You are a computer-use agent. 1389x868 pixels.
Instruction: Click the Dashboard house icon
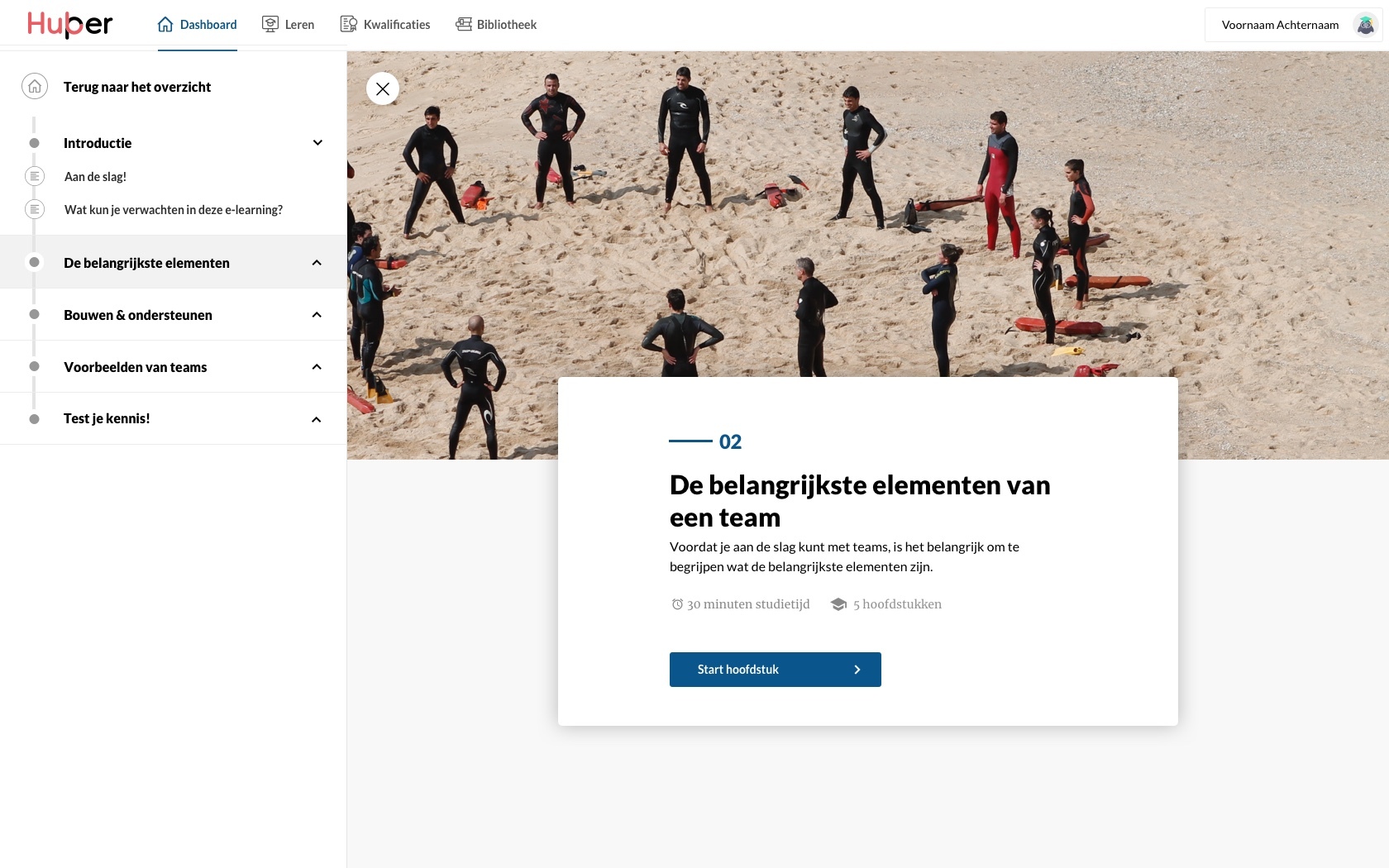(165, 25)
